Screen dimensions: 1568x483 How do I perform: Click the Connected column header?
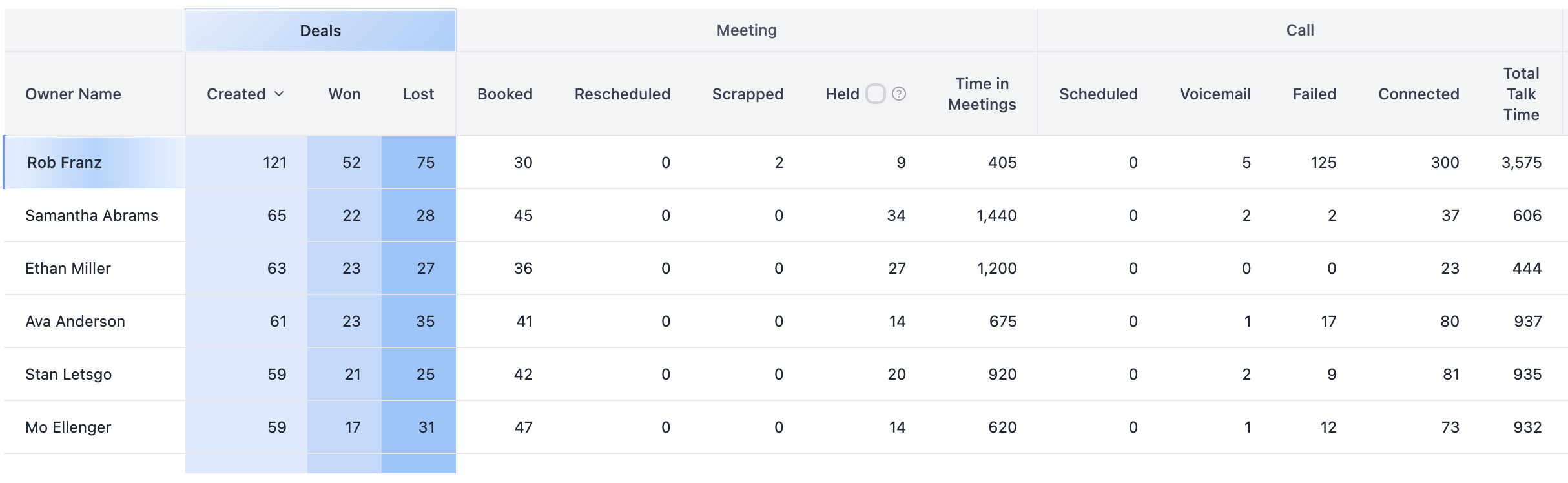(1419, 94)
